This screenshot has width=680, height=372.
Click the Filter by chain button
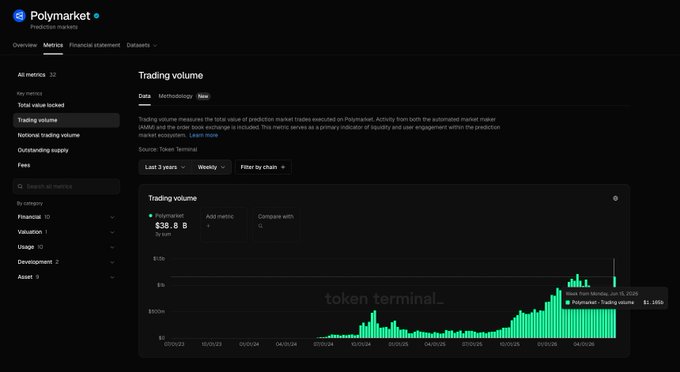point(263,167)
